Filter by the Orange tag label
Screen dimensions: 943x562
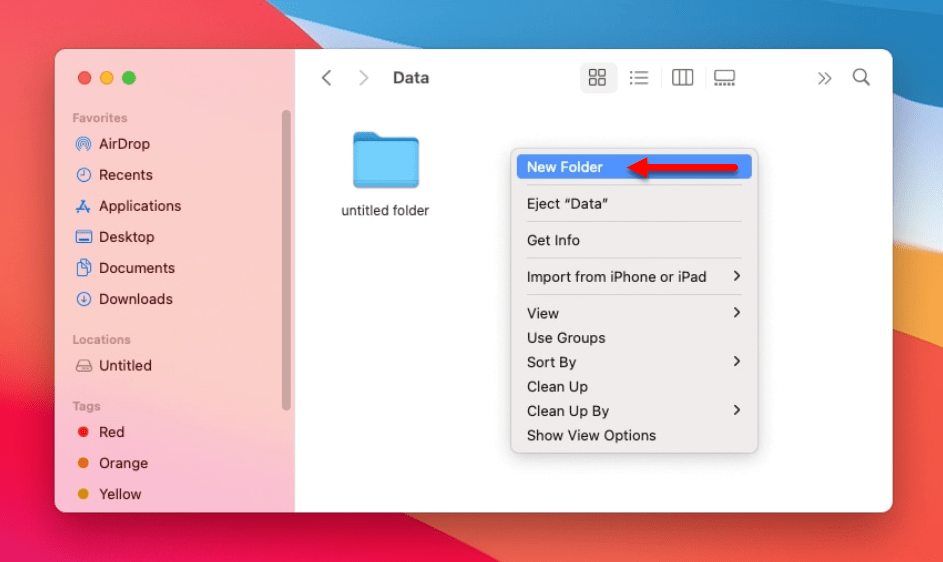click(x=123, y=463)
